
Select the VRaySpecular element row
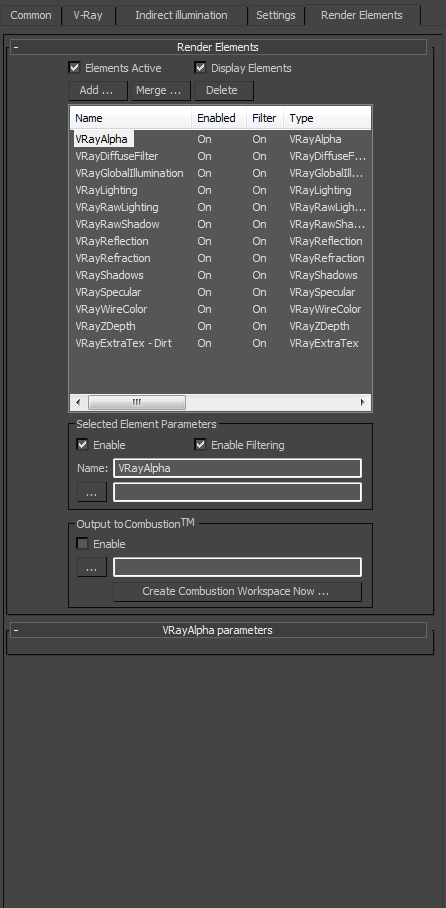tap(220, 292)
